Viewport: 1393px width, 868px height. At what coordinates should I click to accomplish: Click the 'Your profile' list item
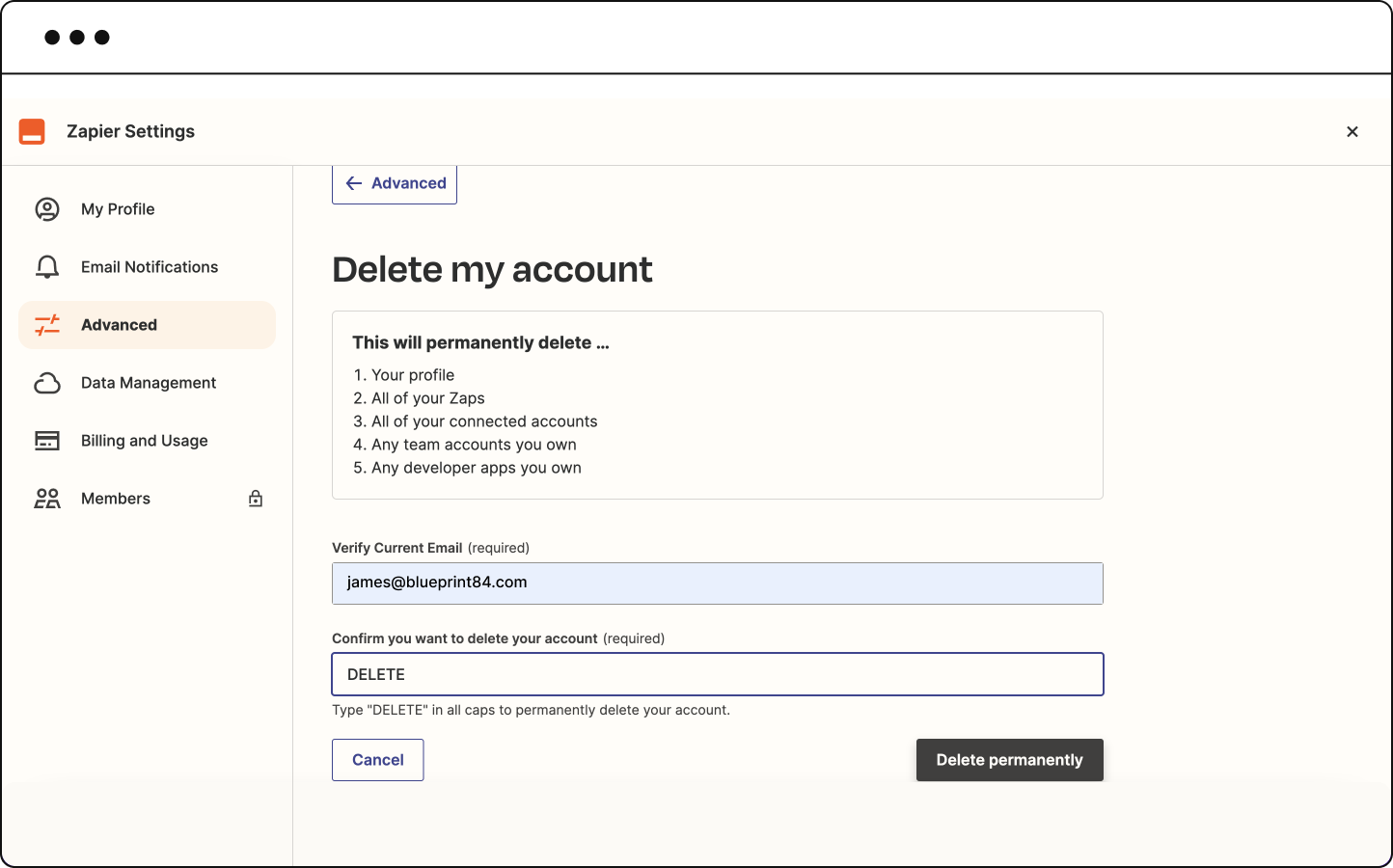[x=413, y=375]
